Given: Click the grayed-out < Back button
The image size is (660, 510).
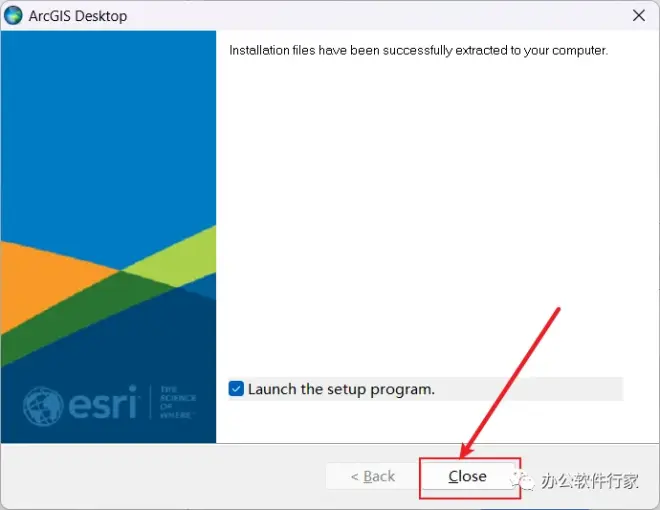Looking at the screenshot, I should pyautogui.click(x=373, y=476).
